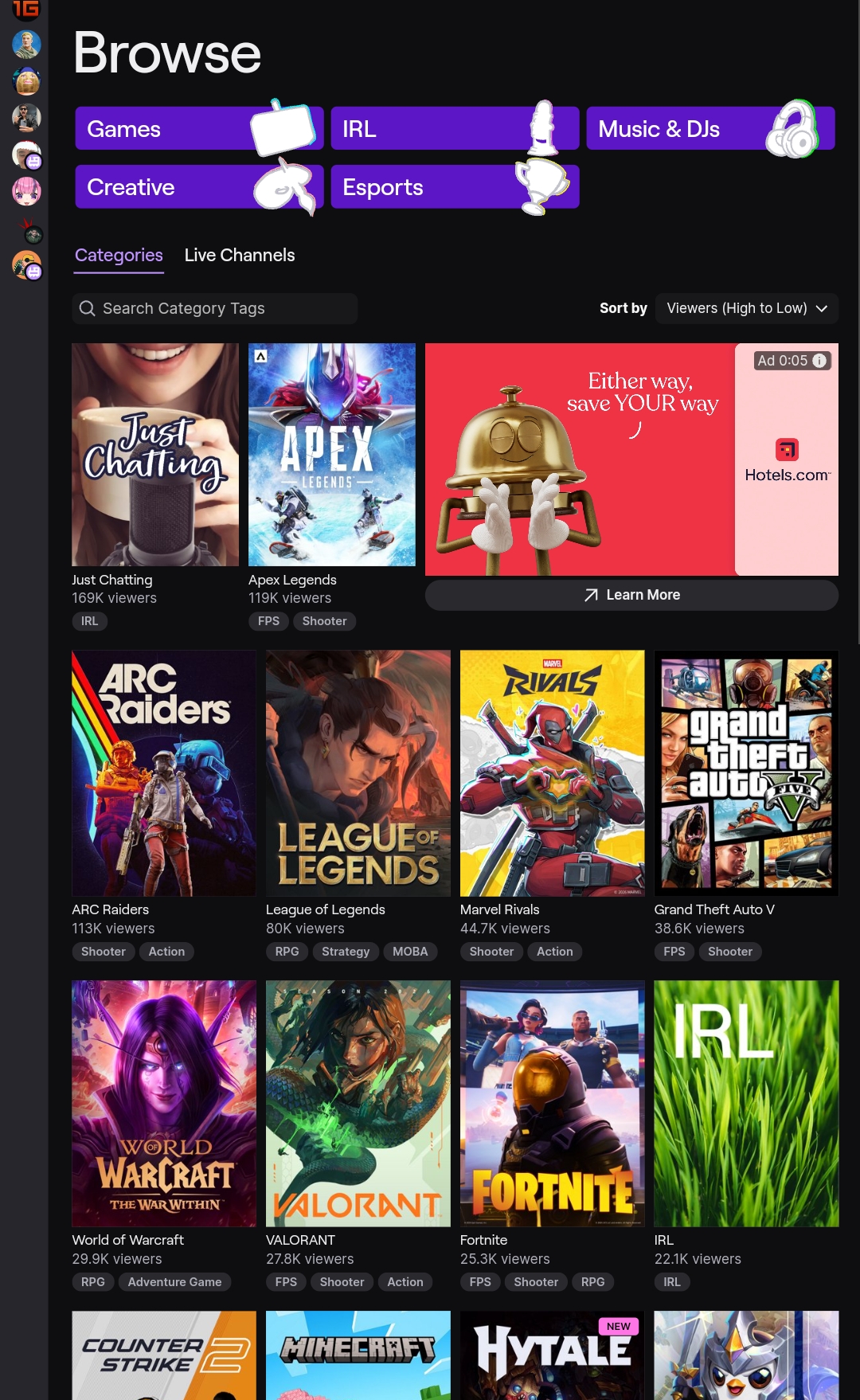Open the Apex Legends cover art
This screenshot has width=860, height=1400.
coord(332,455)
